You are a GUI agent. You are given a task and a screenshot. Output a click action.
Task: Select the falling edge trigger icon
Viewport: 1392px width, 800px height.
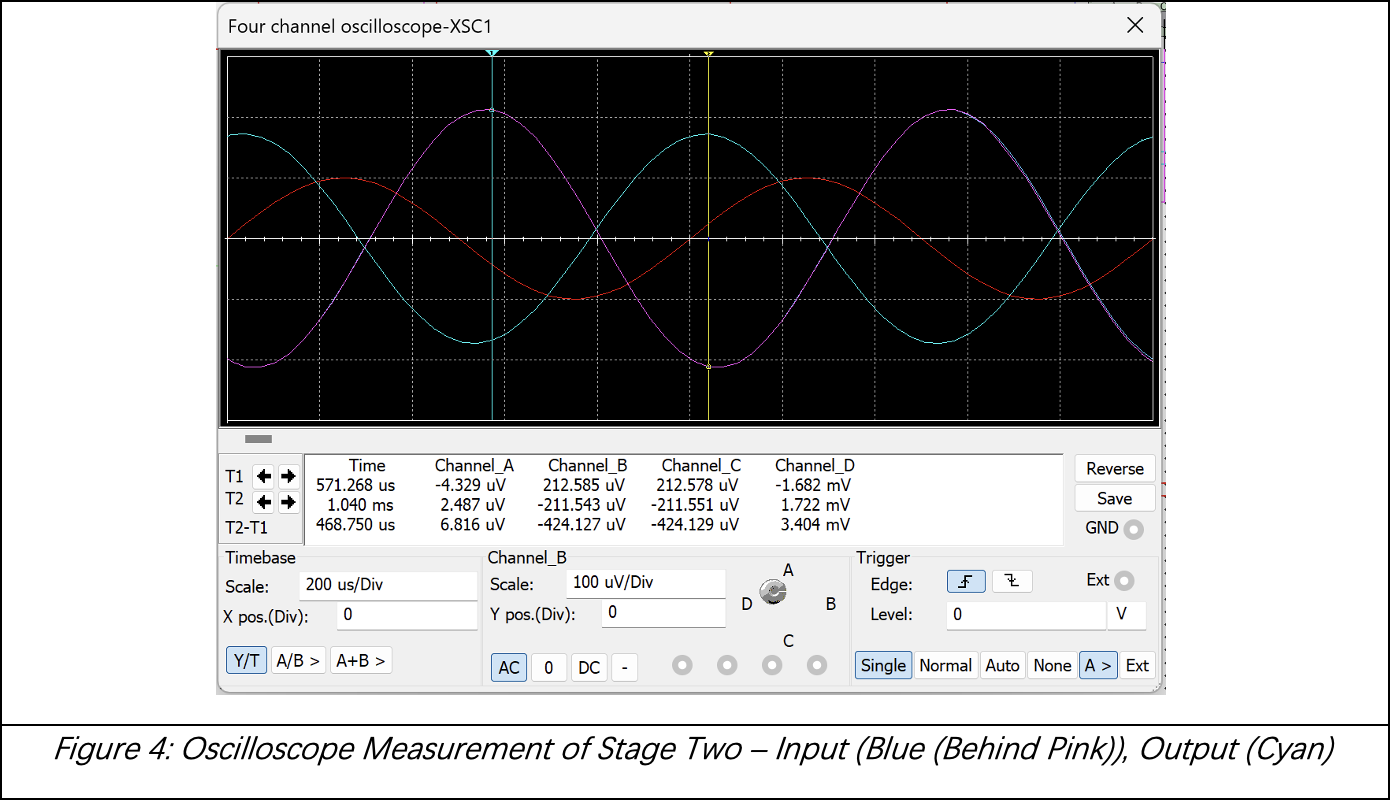(1011, 581)
